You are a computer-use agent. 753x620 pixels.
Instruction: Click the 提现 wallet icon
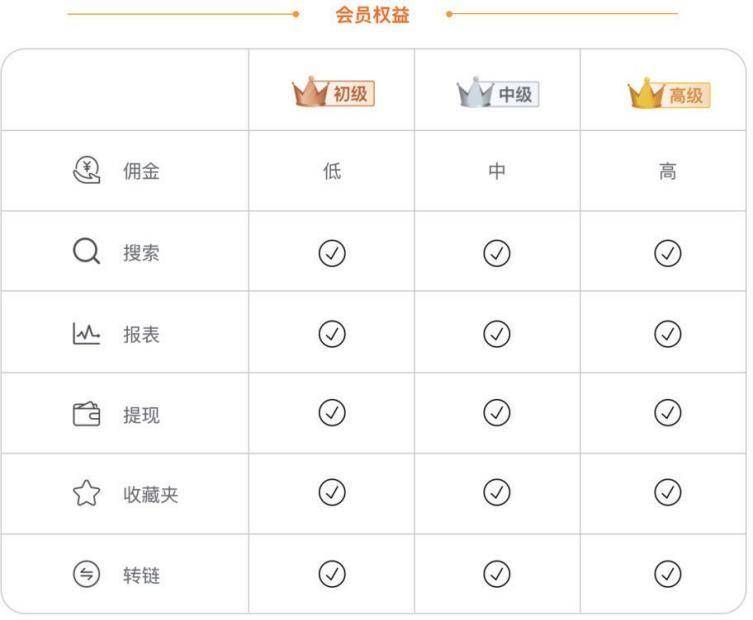(86, 414)
